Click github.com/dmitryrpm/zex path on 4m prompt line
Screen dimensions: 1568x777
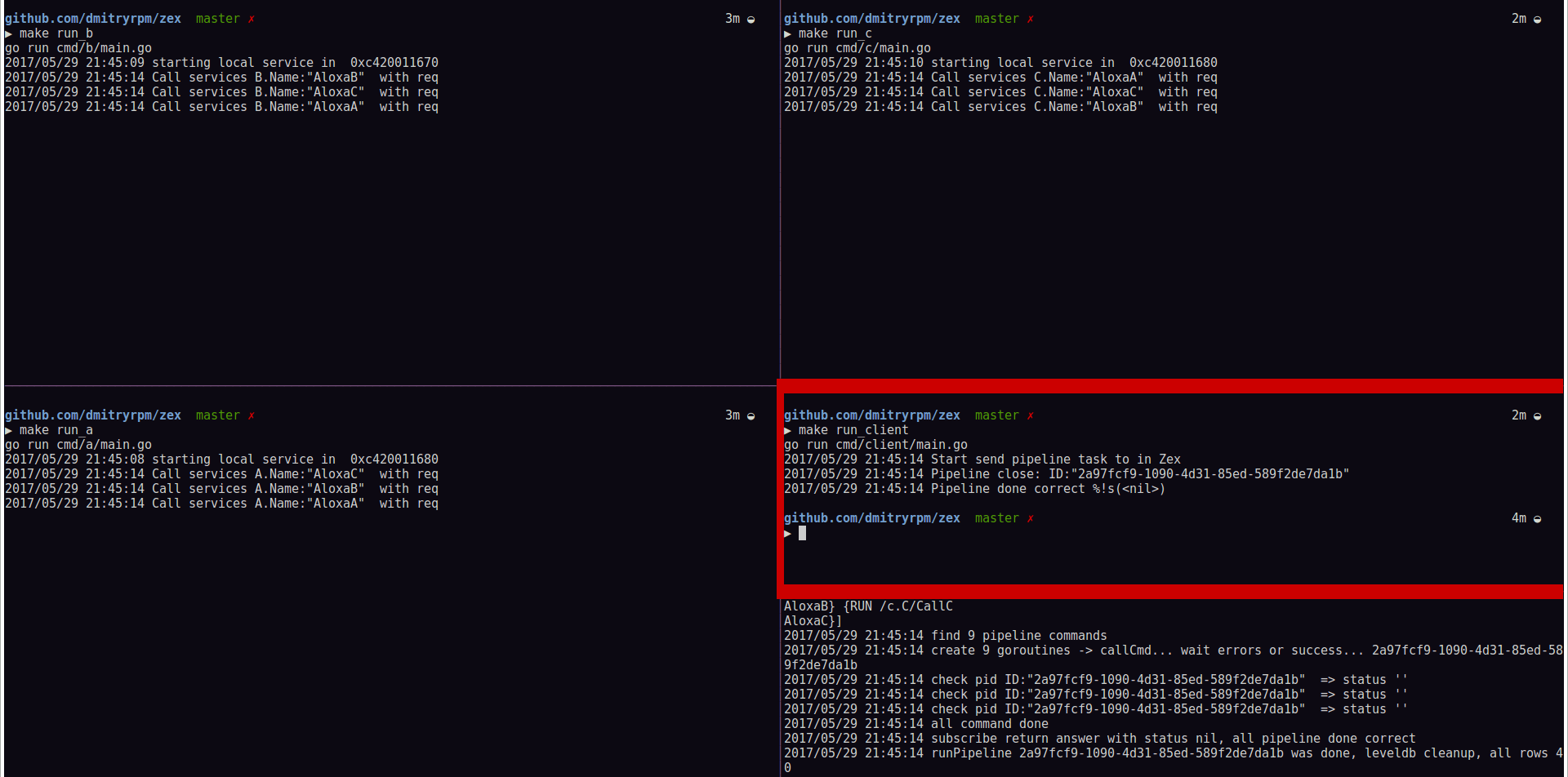[872, 518]
